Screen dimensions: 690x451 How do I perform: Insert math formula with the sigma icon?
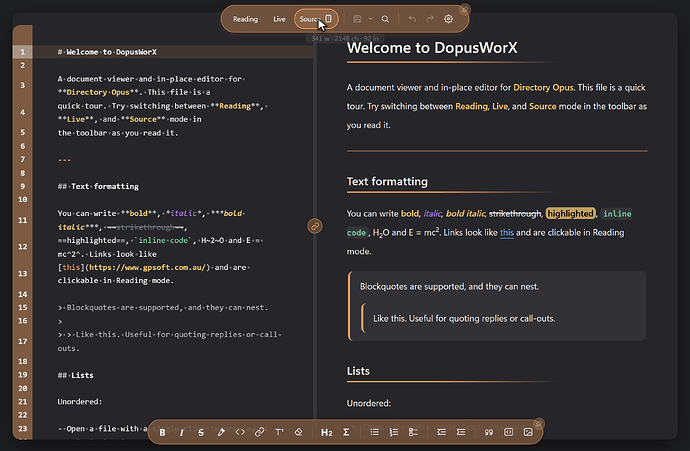[x=346, y=432]
